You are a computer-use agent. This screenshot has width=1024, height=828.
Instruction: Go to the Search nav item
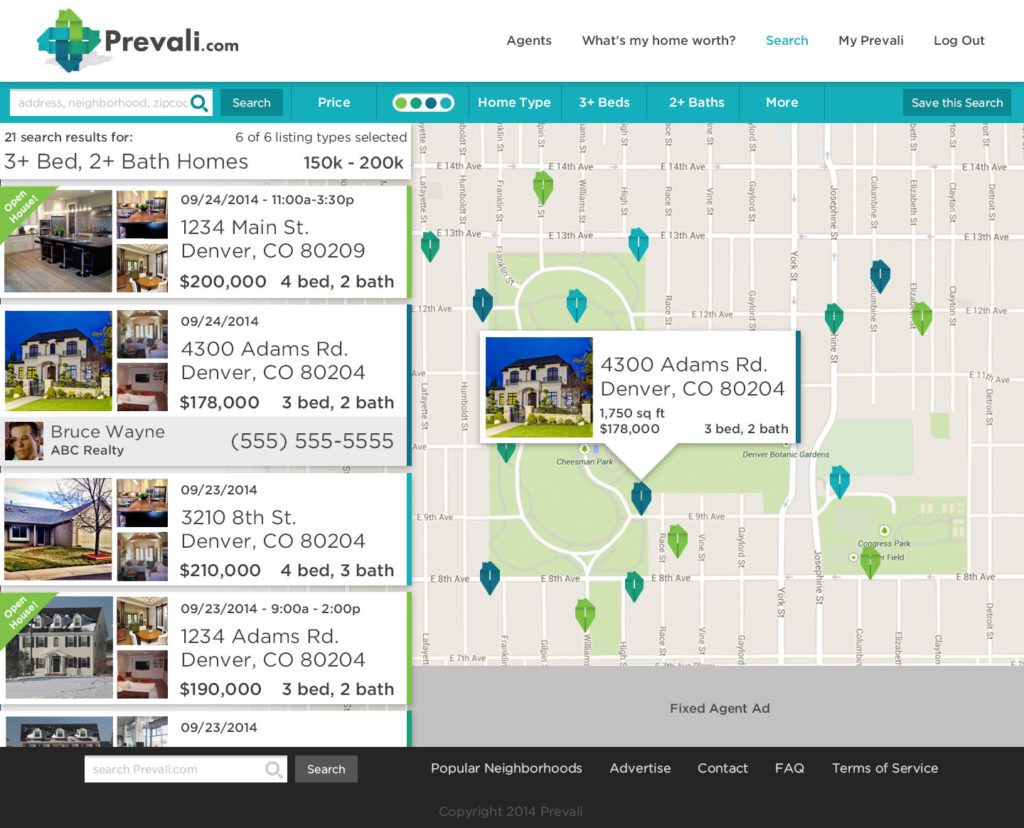[787, 40]
